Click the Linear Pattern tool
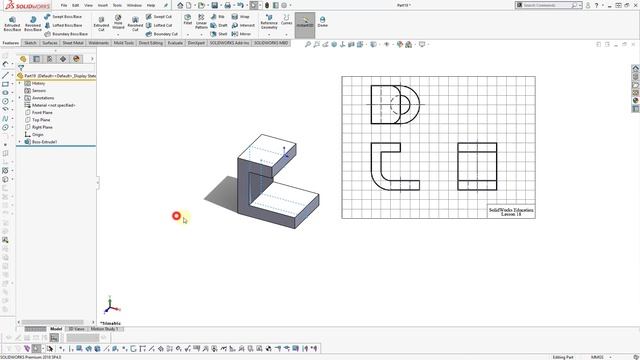 201,21
